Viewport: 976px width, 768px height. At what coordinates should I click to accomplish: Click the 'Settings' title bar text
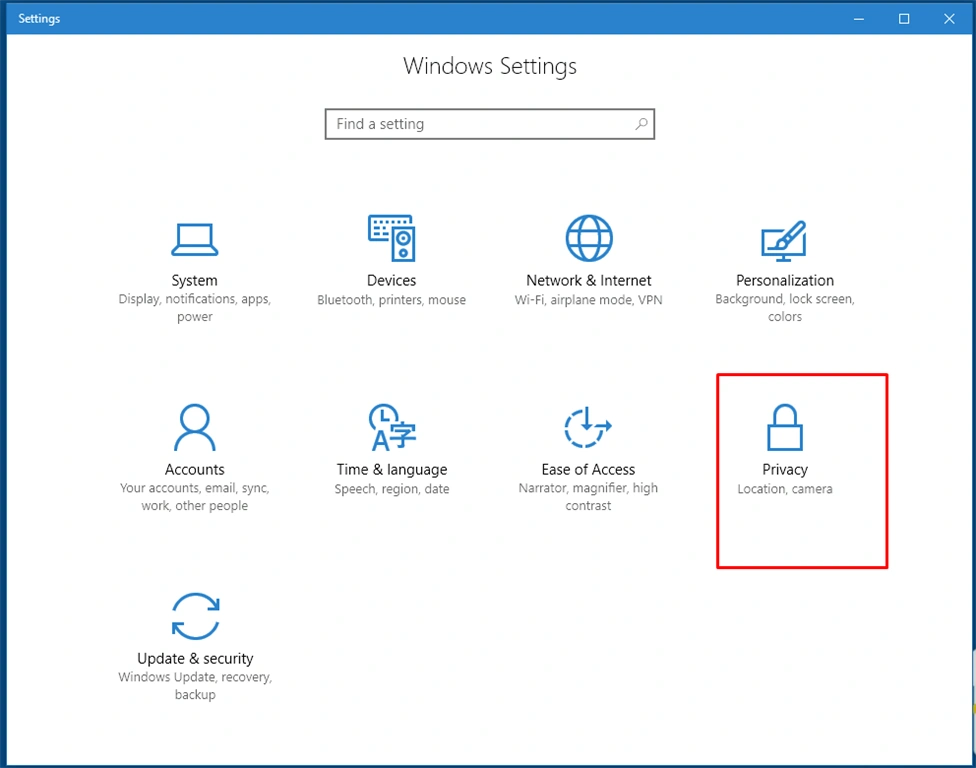pos(39,19)
